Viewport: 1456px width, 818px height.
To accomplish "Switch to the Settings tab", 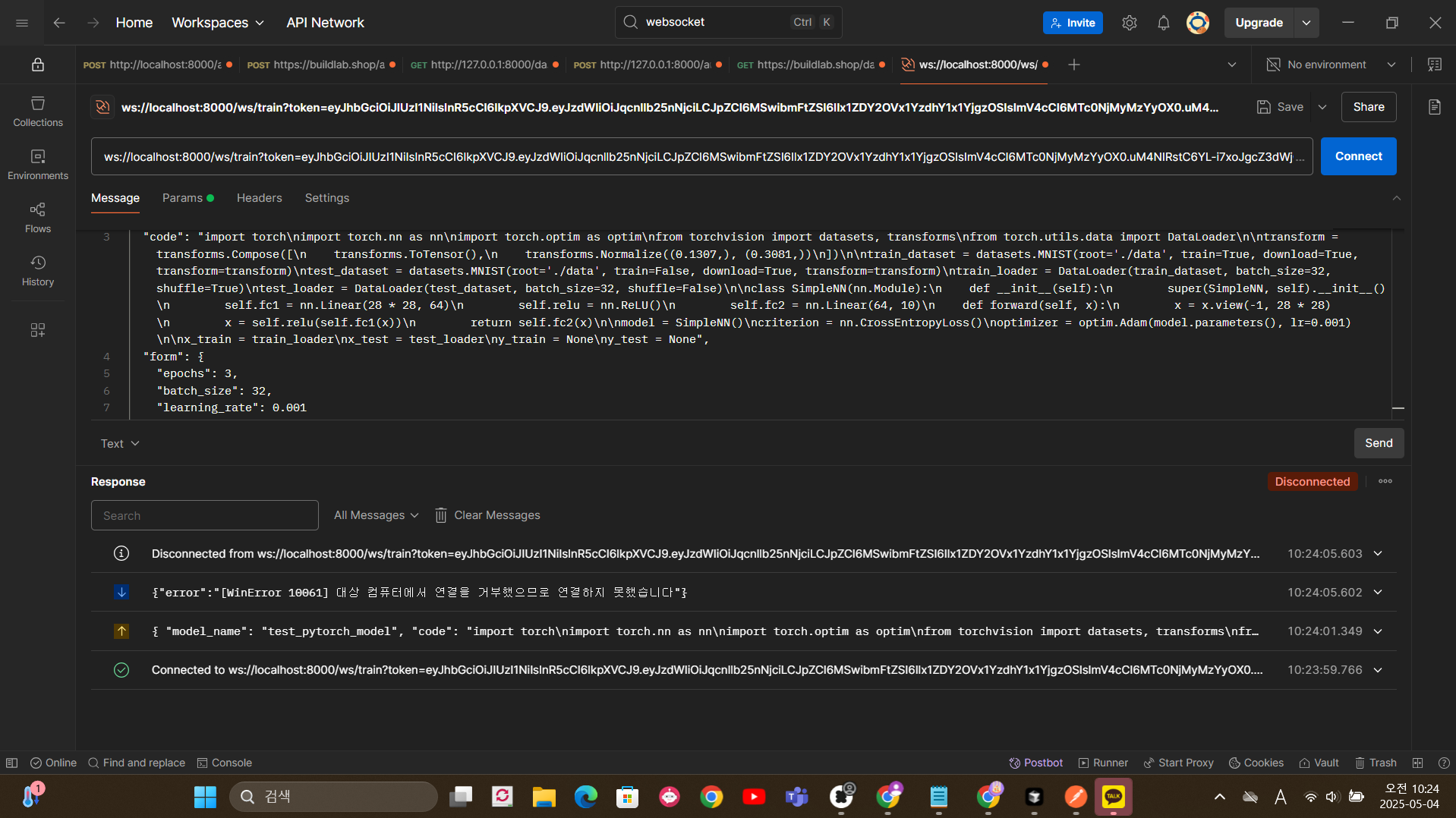I will [327, 198].
